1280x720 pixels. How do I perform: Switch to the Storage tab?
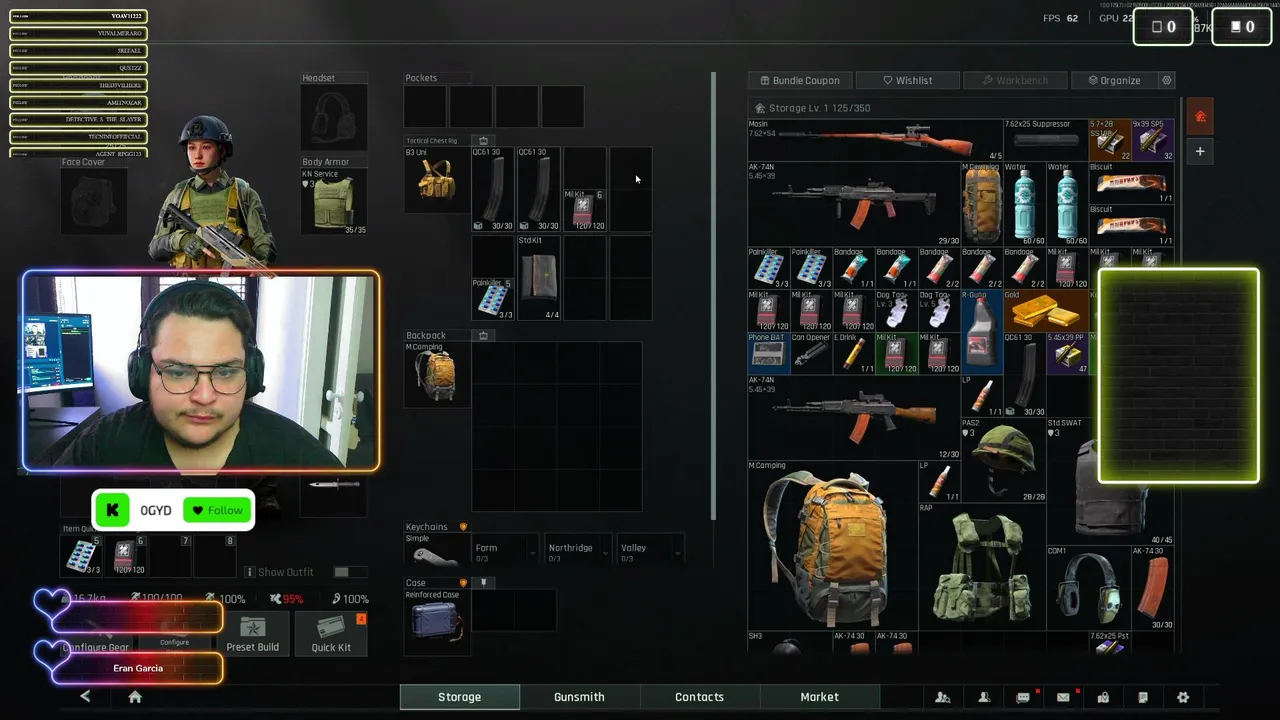click(460, 697)
